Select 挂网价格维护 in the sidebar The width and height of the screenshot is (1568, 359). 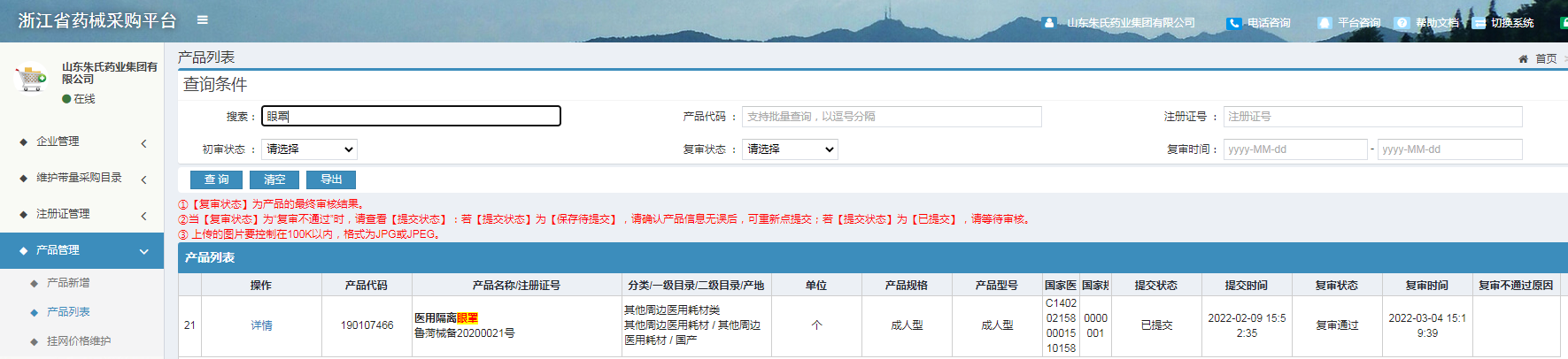79,341
